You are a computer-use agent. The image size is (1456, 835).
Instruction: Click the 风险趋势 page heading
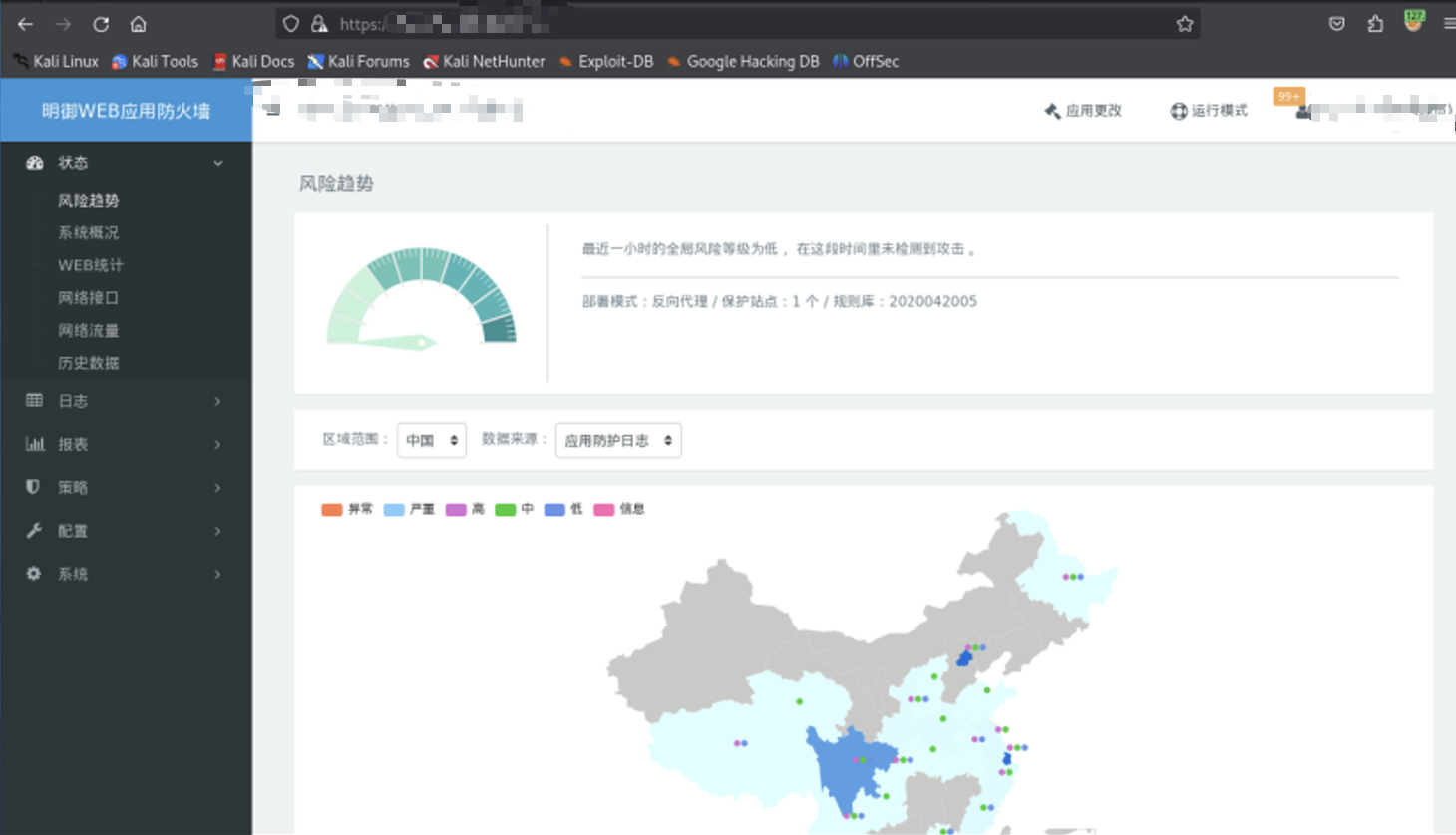click(336, 183)
